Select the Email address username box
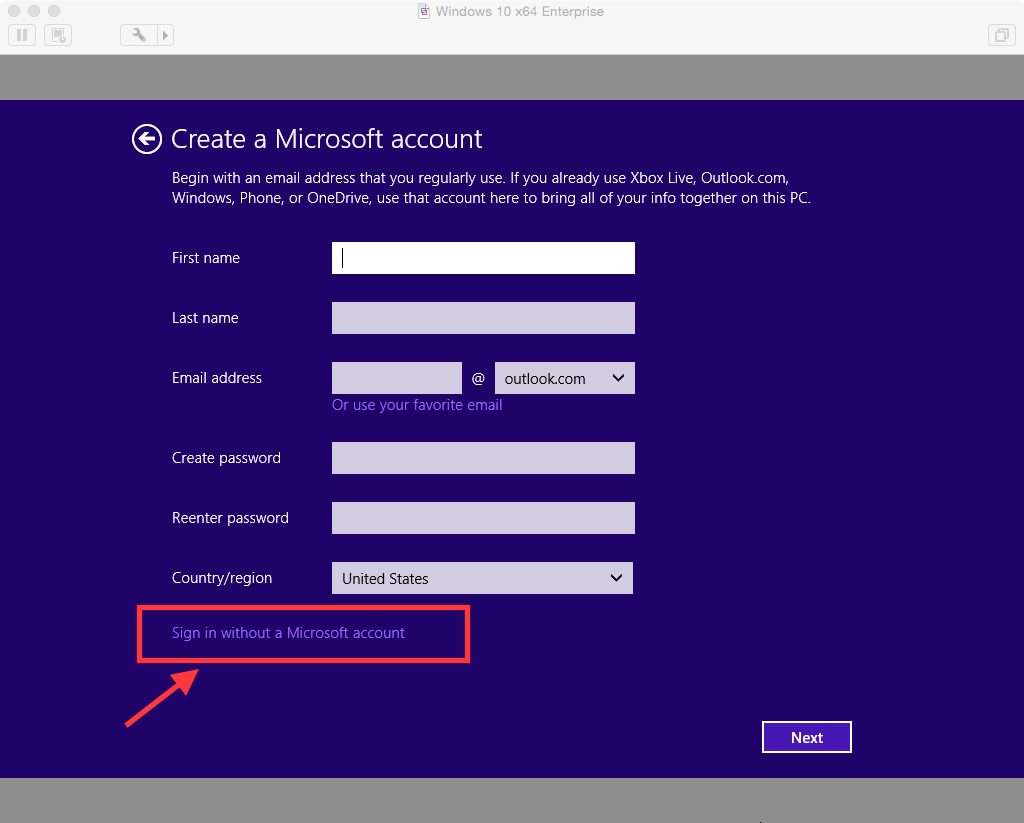 point(396,378)
